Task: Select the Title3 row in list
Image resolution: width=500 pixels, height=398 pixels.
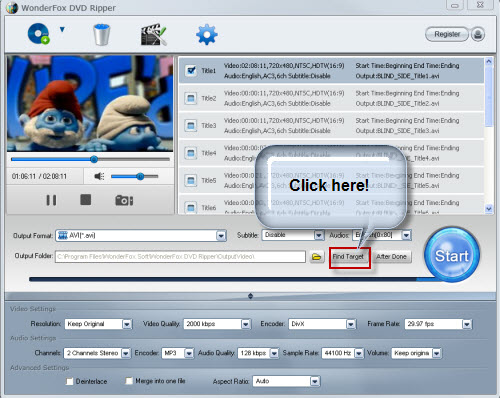Action: pos(331,125)
